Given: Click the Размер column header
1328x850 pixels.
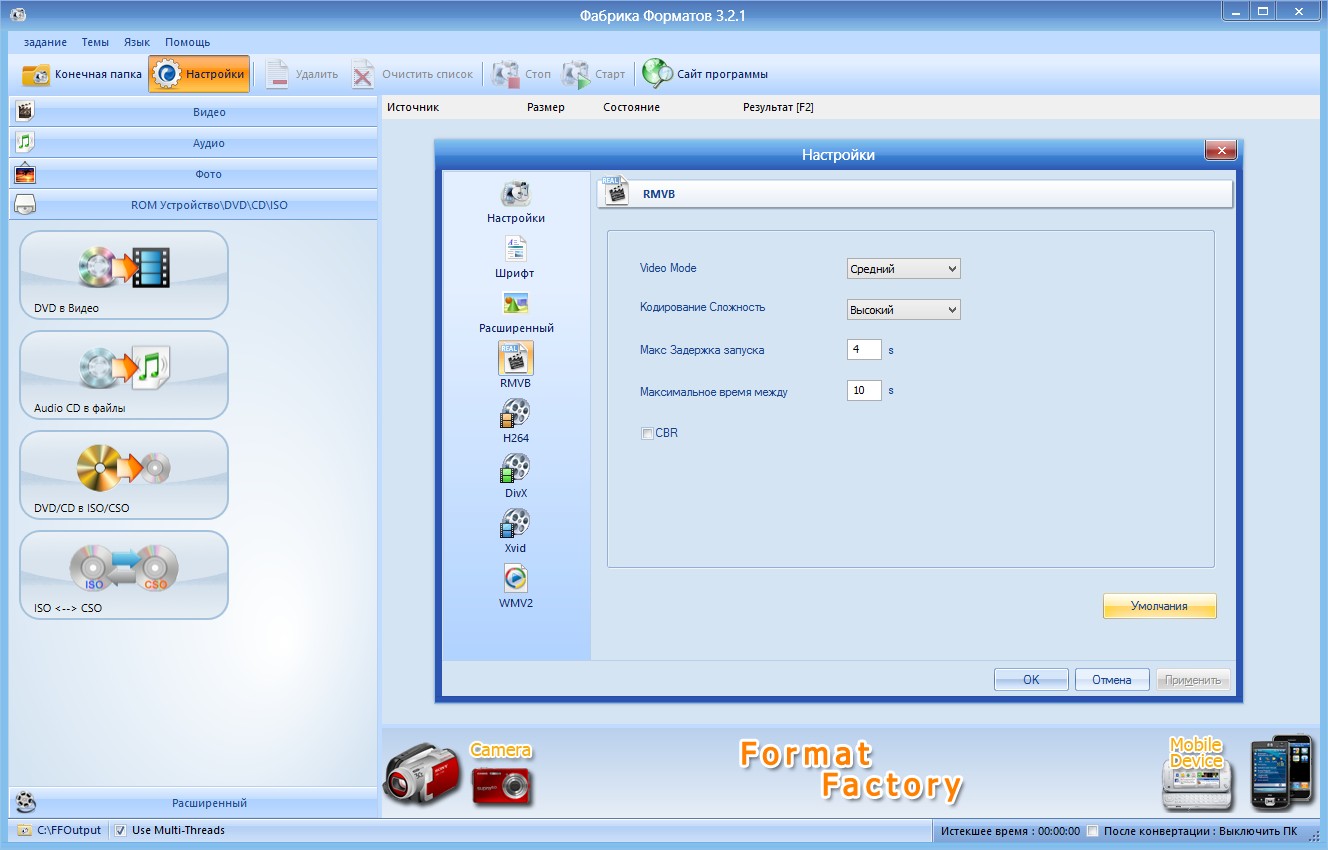Looking at the screenshot, I should [545, 107].
